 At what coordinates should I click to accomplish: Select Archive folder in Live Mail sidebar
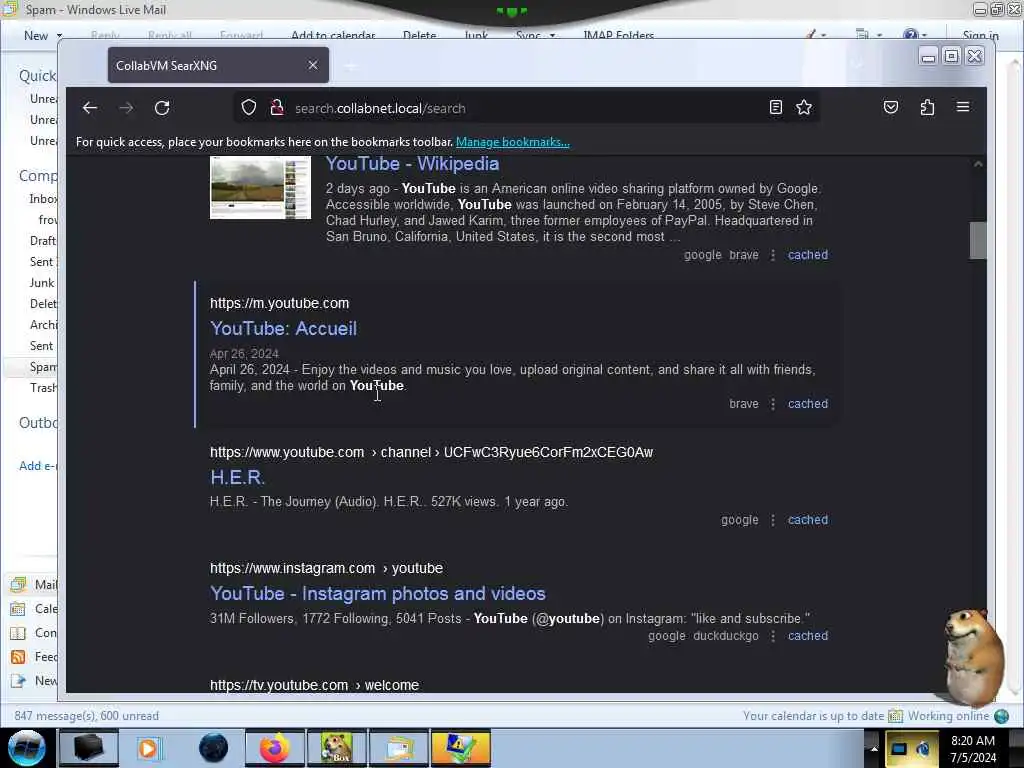(x=43, y=325)
